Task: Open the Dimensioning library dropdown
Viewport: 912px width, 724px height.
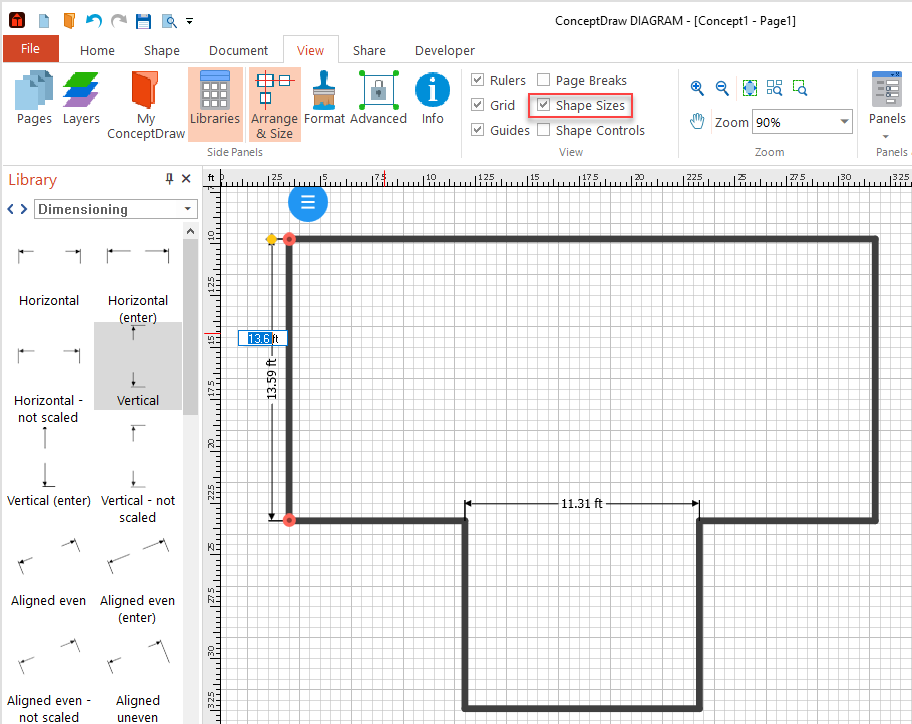Action: (x=187, y=209)
